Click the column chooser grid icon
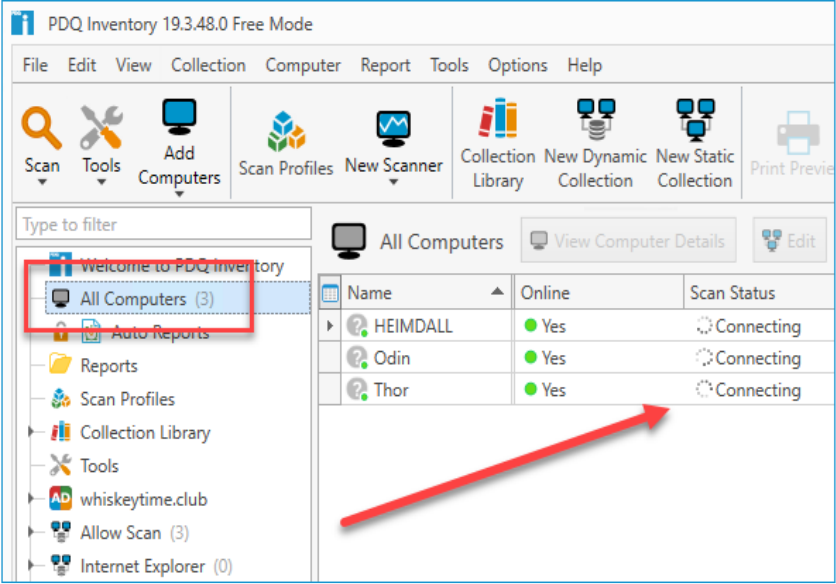Screen dimensions: 836x584 [330, 293]
